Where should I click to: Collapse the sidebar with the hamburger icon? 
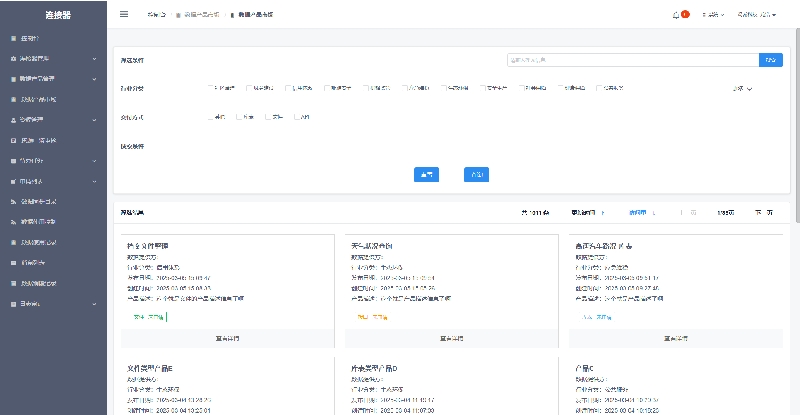[124, 14]
